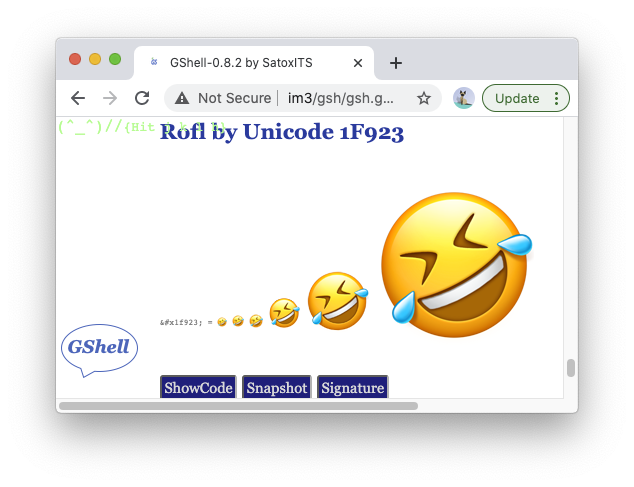Screen dimensions: 634x487
Task: Click the Not Secure warning icon
Action: point(182,98)
